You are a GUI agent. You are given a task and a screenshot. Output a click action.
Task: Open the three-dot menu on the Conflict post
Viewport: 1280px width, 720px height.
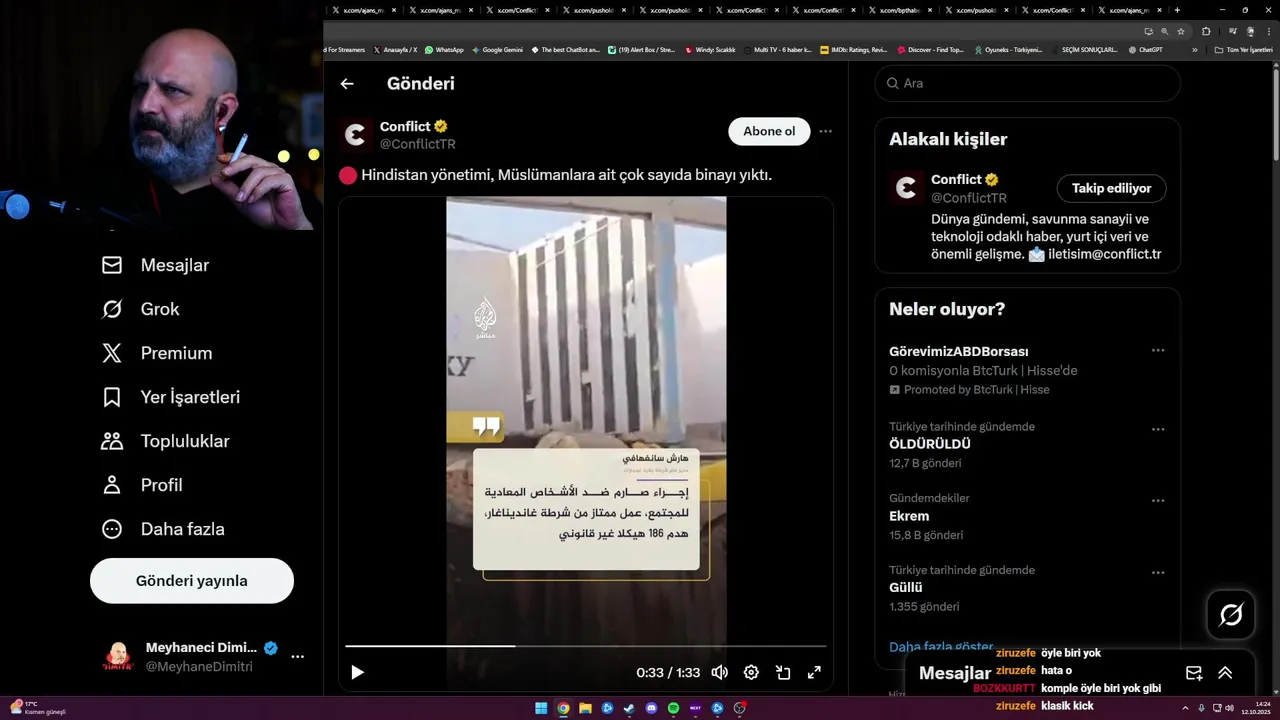pyautogui.click(x=825, y=131)
